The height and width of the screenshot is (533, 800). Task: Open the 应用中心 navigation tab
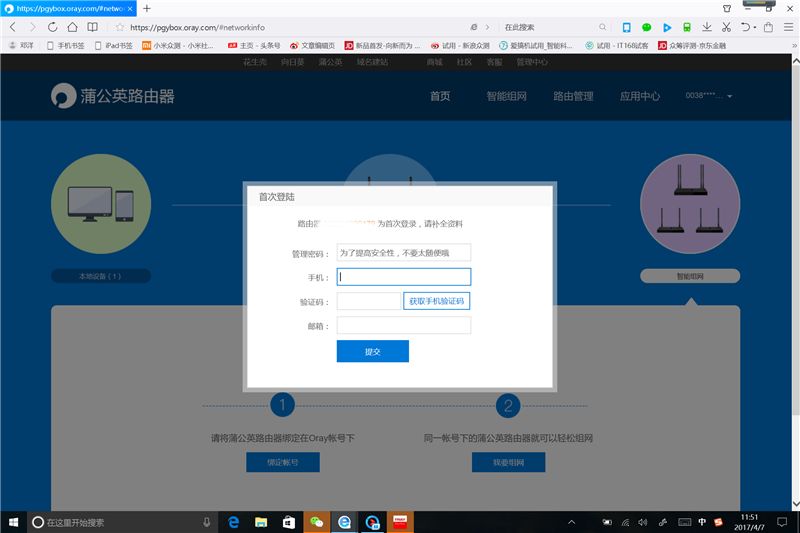pos(640,96)
